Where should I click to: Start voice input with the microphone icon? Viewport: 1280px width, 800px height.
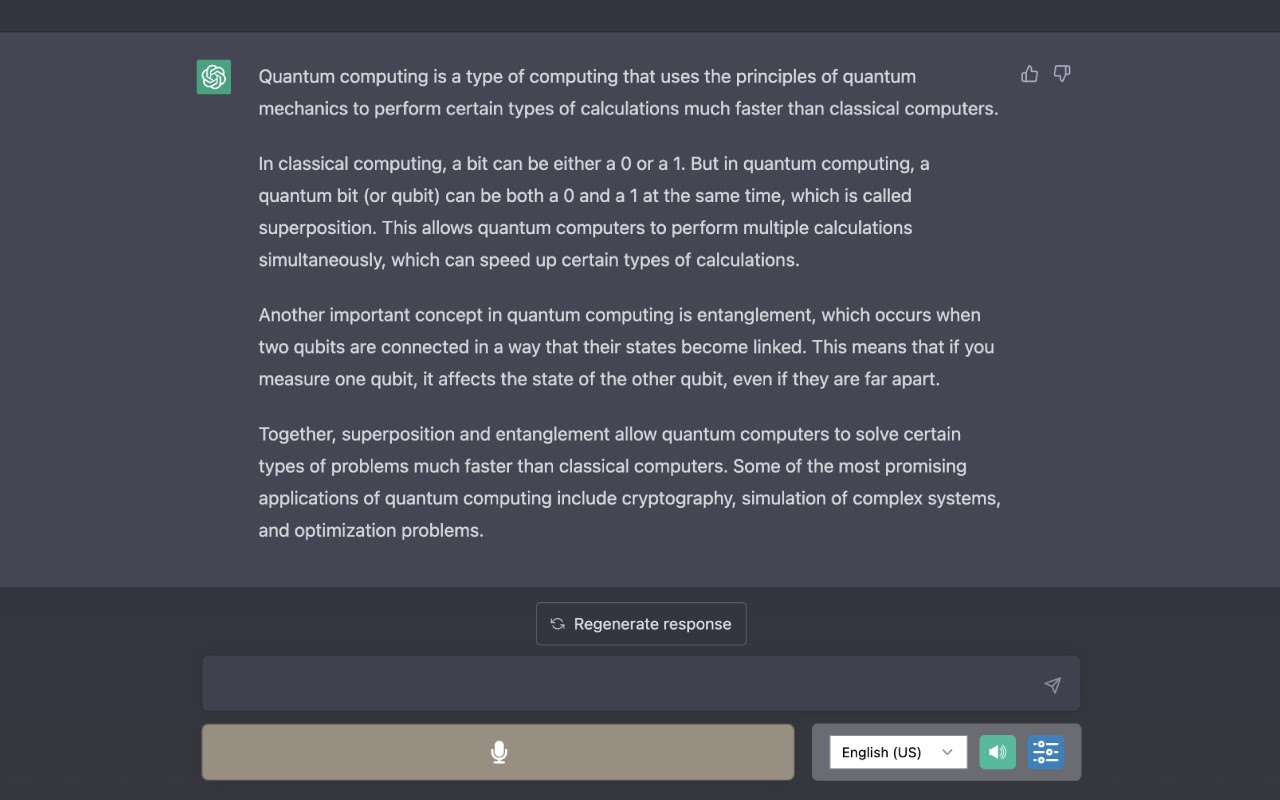[499, 752]
